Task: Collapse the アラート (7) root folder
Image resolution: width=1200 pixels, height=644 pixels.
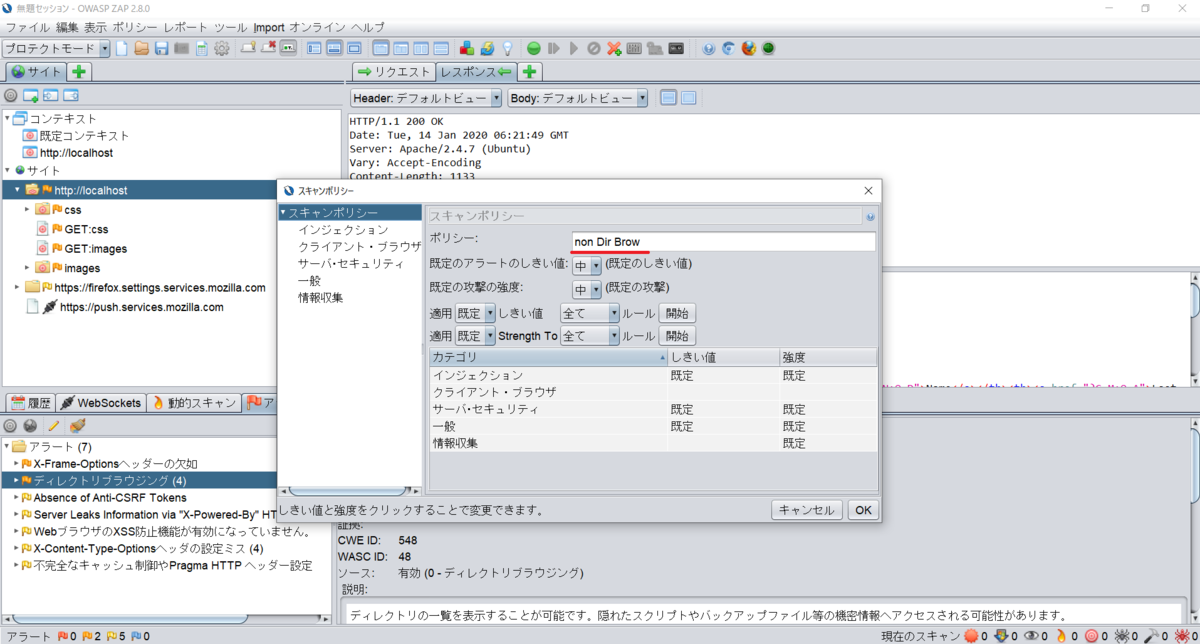Action: [7, 446]
